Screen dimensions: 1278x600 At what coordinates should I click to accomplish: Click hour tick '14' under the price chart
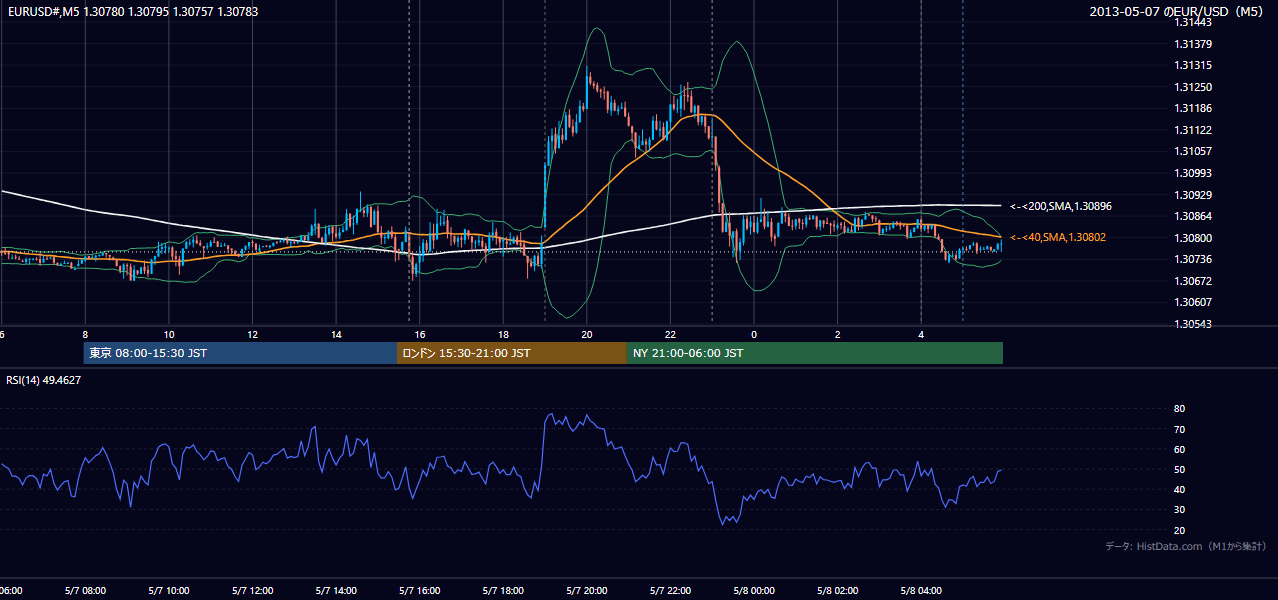(336, 334)
